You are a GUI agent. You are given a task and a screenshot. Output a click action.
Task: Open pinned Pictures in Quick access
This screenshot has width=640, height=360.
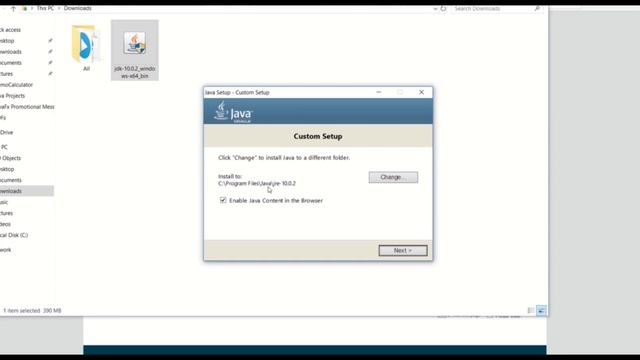7,74
